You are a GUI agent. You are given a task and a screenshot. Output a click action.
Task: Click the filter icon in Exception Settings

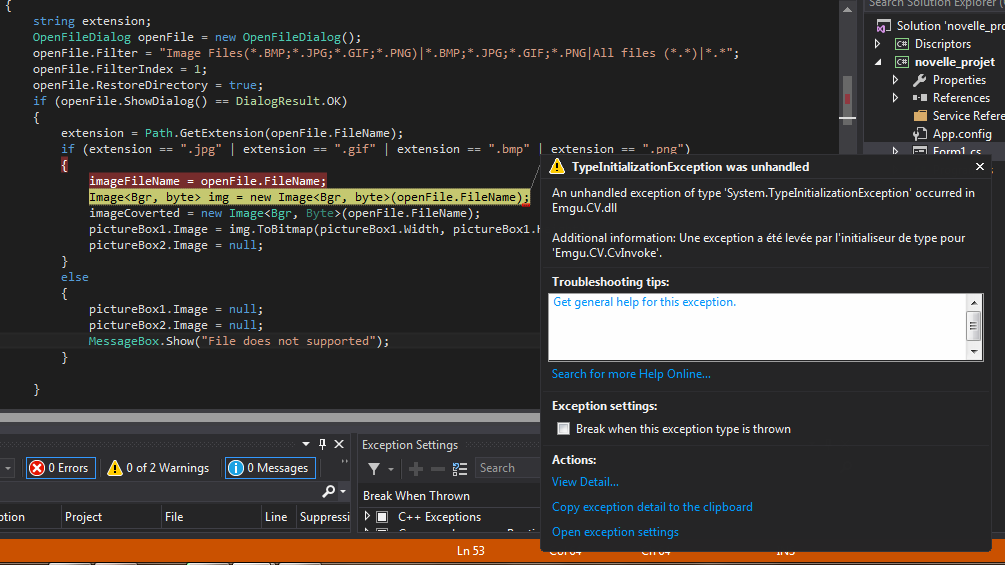point(374,469)
